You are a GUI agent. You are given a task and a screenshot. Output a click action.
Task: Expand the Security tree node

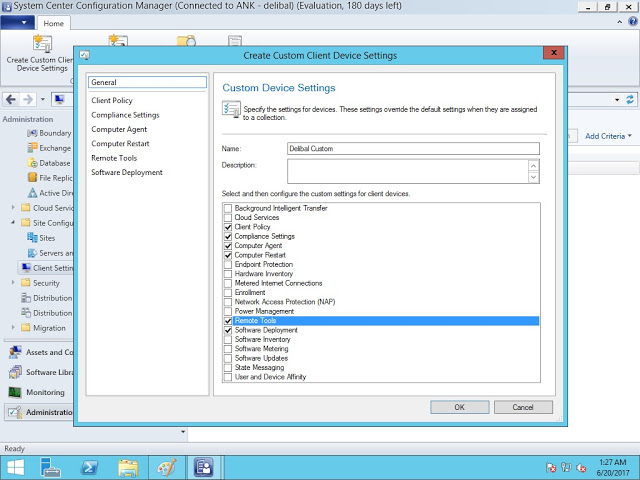click(12, 283)
